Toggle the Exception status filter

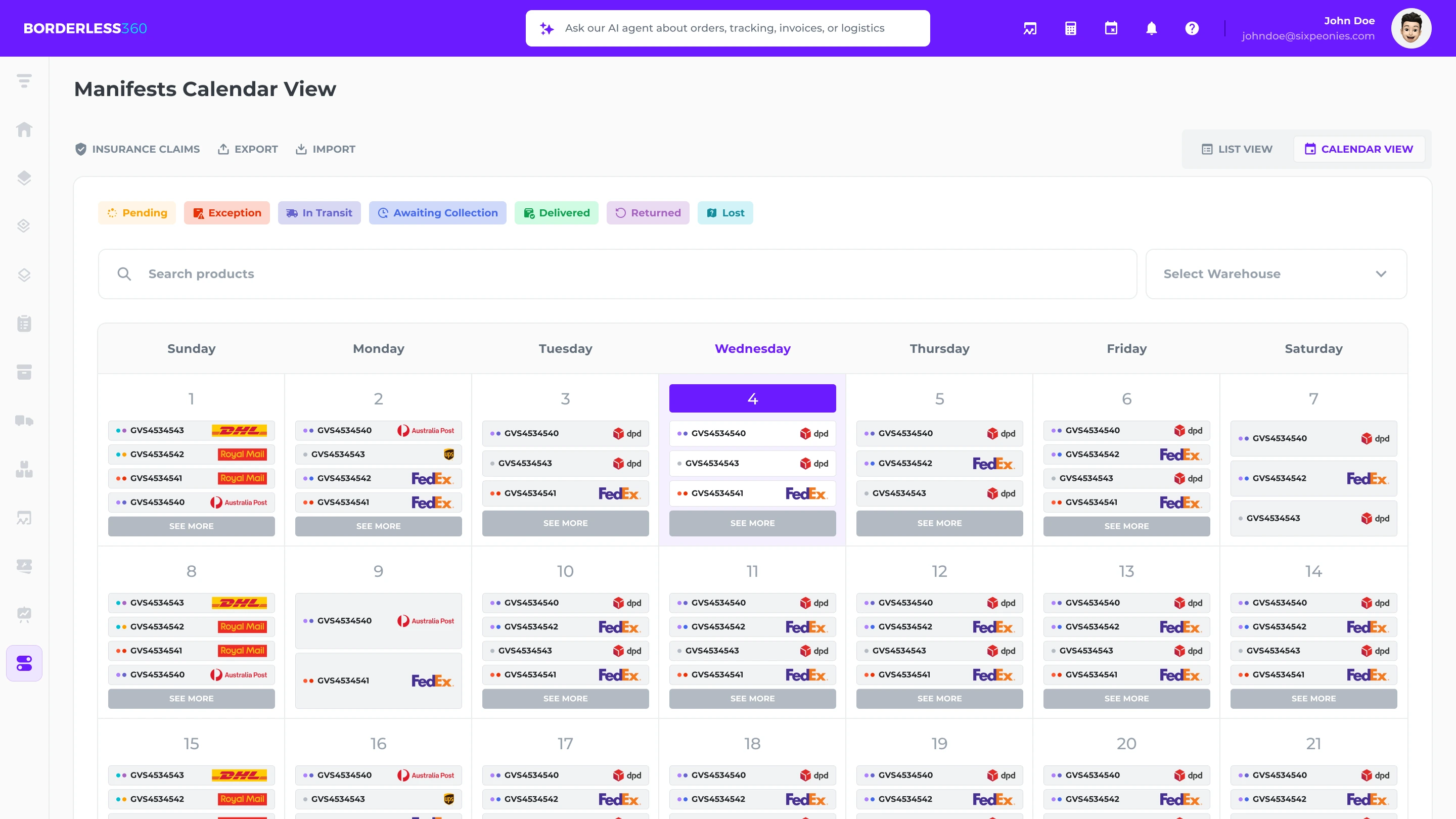[226, 213]
